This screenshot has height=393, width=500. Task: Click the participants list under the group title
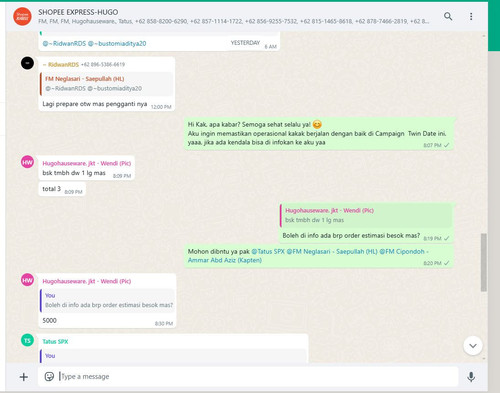click(x=234, y=21)
